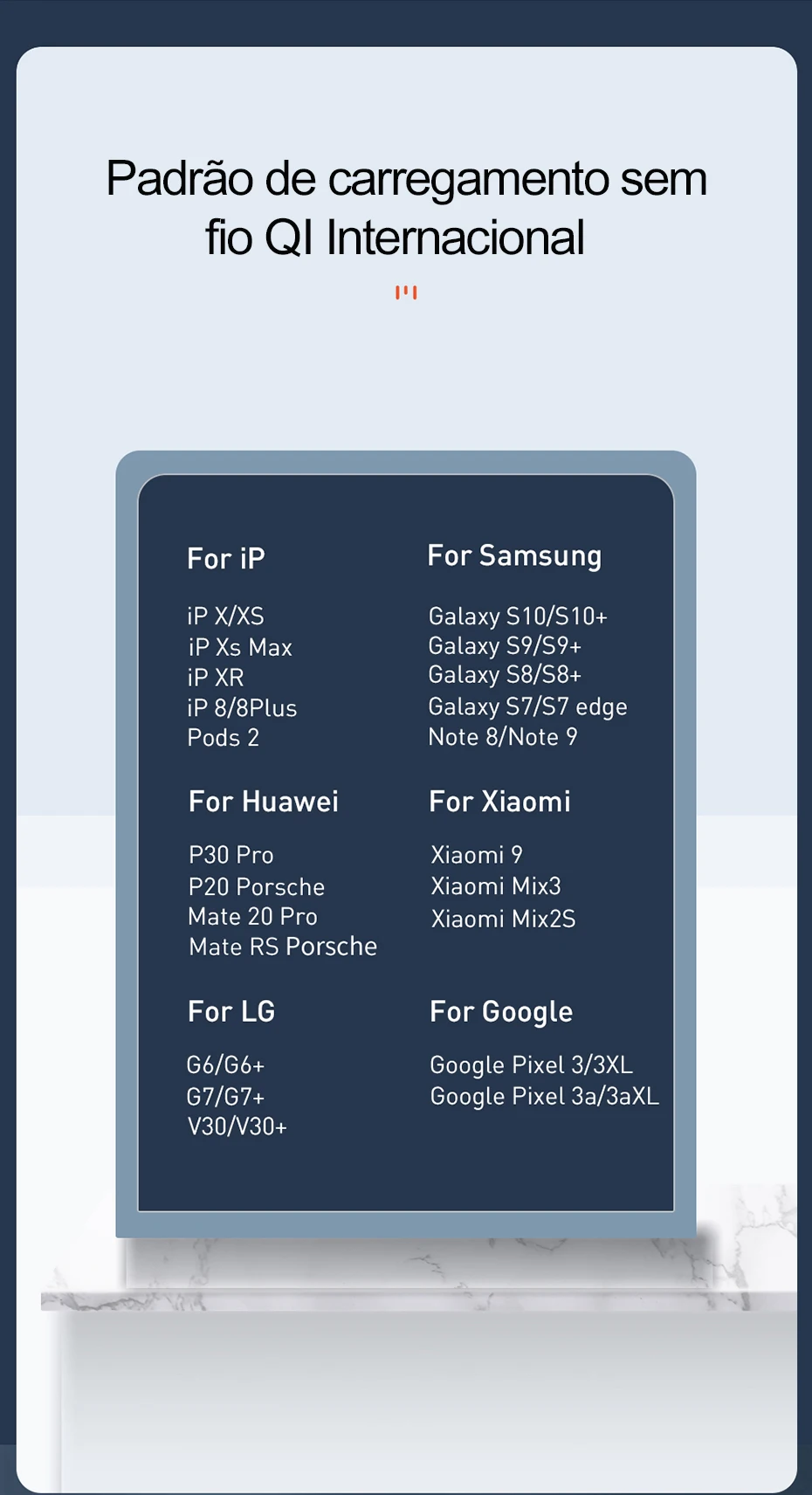Click the "For Xiaomi" heading
This screenshot has width=812, height=1495.
pyautogui.click(x=499, y=802)
